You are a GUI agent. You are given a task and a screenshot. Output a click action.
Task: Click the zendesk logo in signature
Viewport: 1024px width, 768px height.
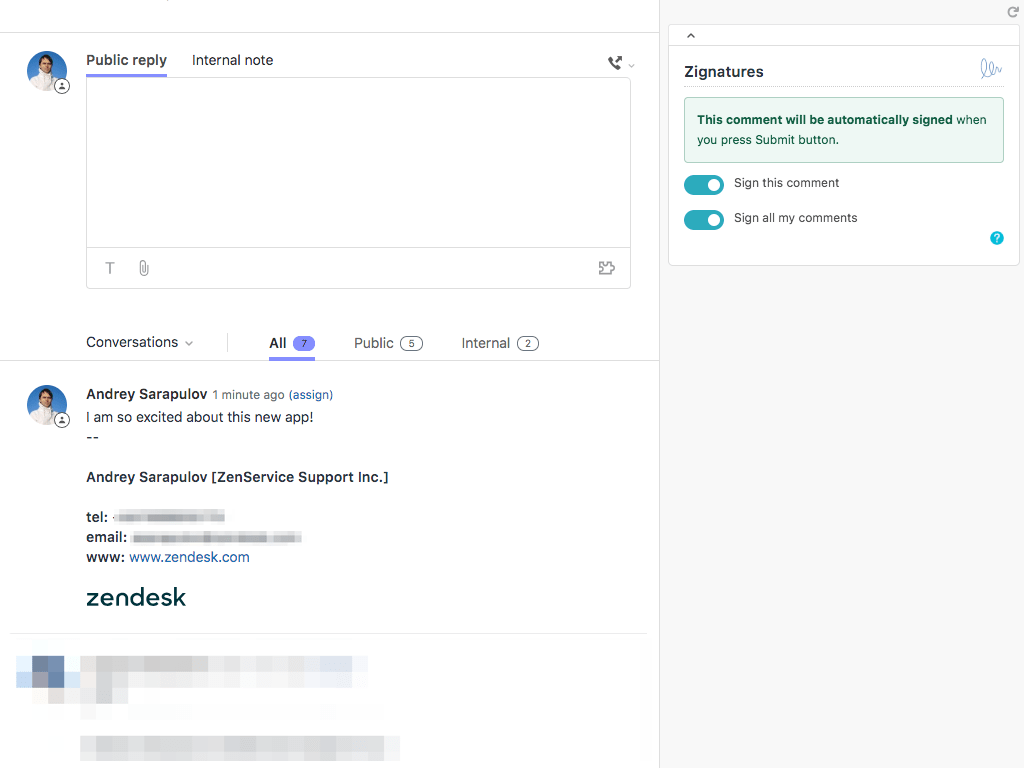coord(136,598)
